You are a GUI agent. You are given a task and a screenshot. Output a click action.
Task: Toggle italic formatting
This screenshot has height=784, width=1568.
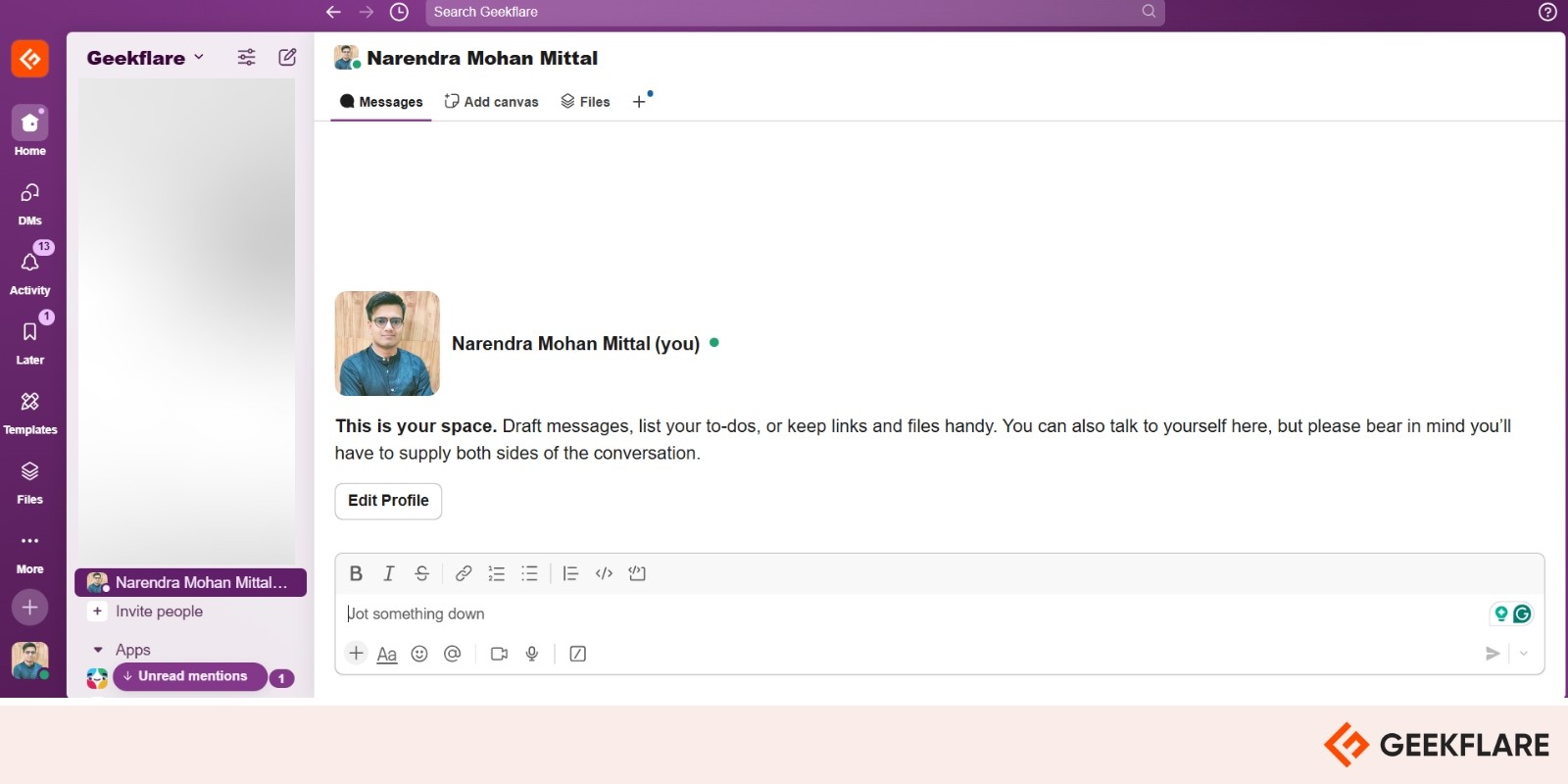pos(389,573)
